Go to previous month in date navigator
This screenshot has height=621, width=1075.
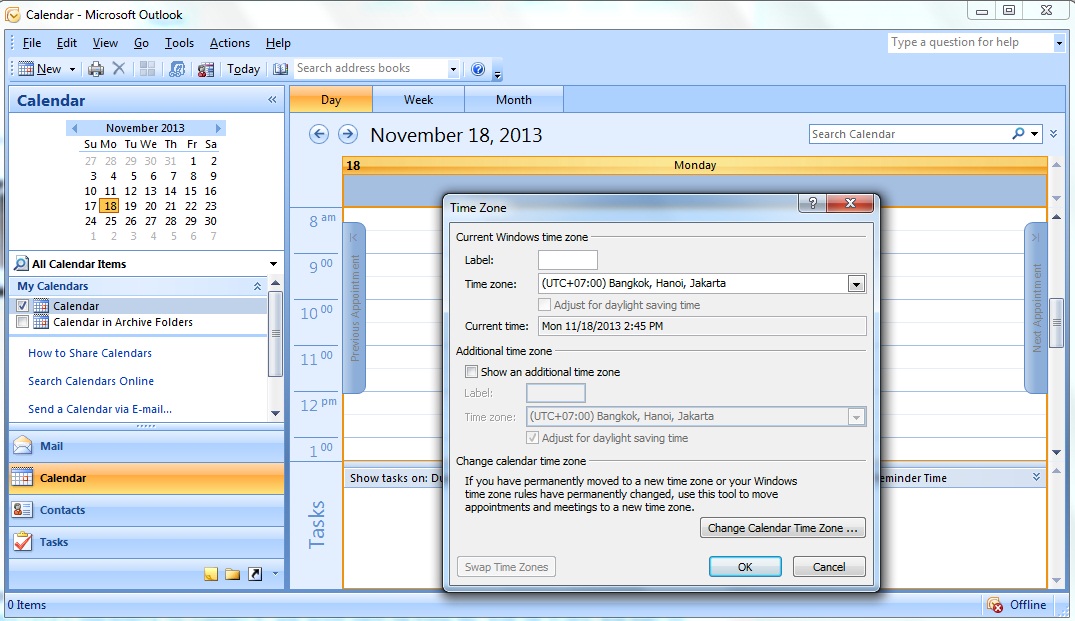coord(74,128)
